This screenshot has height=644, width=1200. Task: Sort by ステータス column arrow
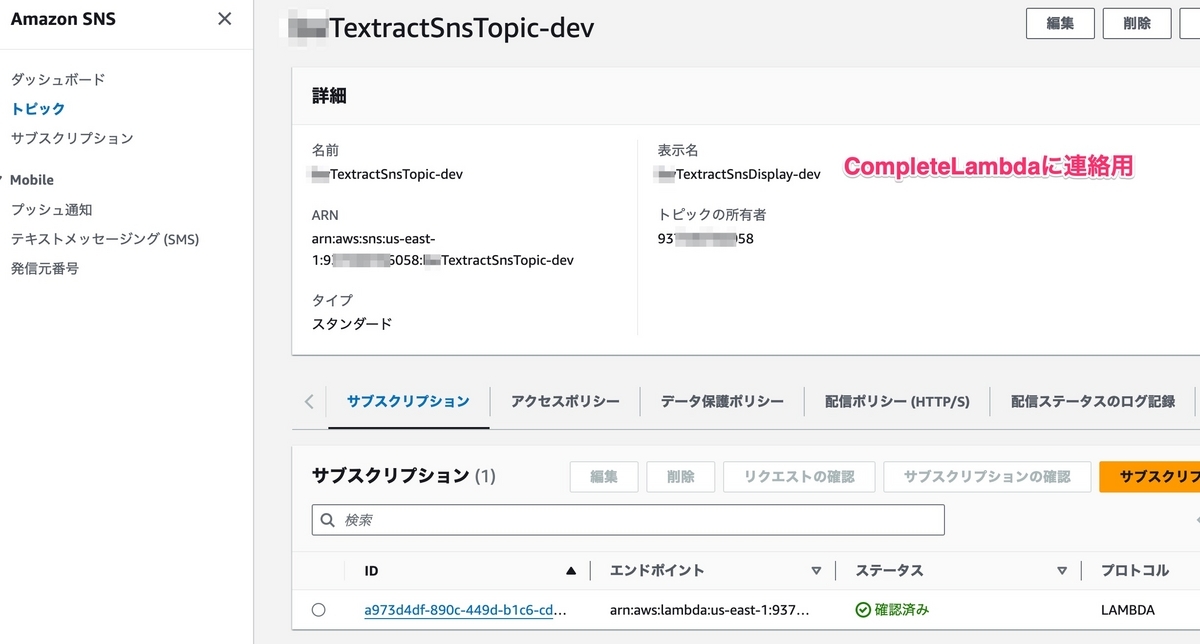point(1062,571)
